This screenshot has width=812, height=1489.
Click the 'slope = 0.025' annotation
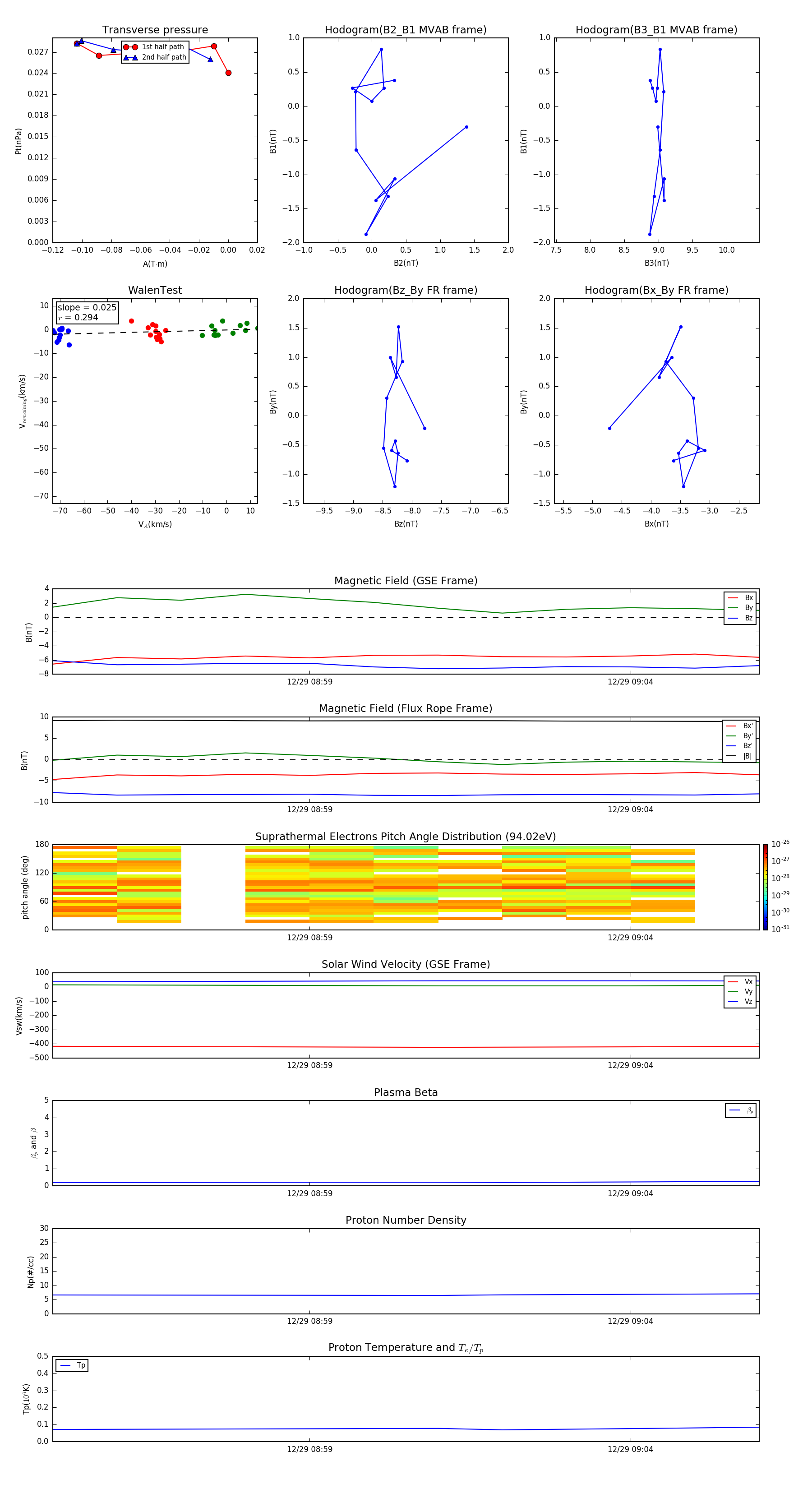[87, 308]
